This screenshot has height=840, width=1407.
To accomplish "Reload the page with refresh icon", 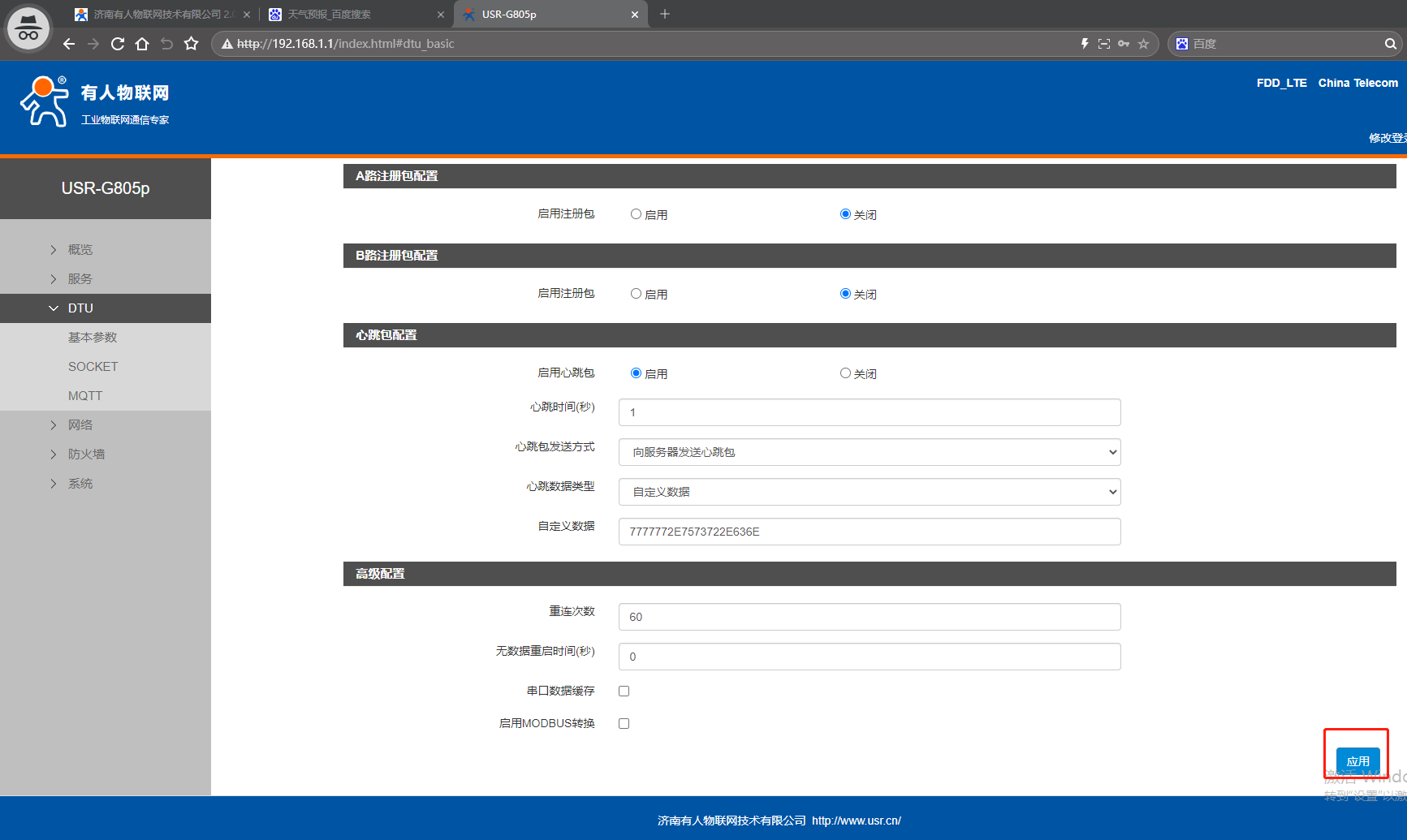I will pyautogui.click(x=118, y=44).
